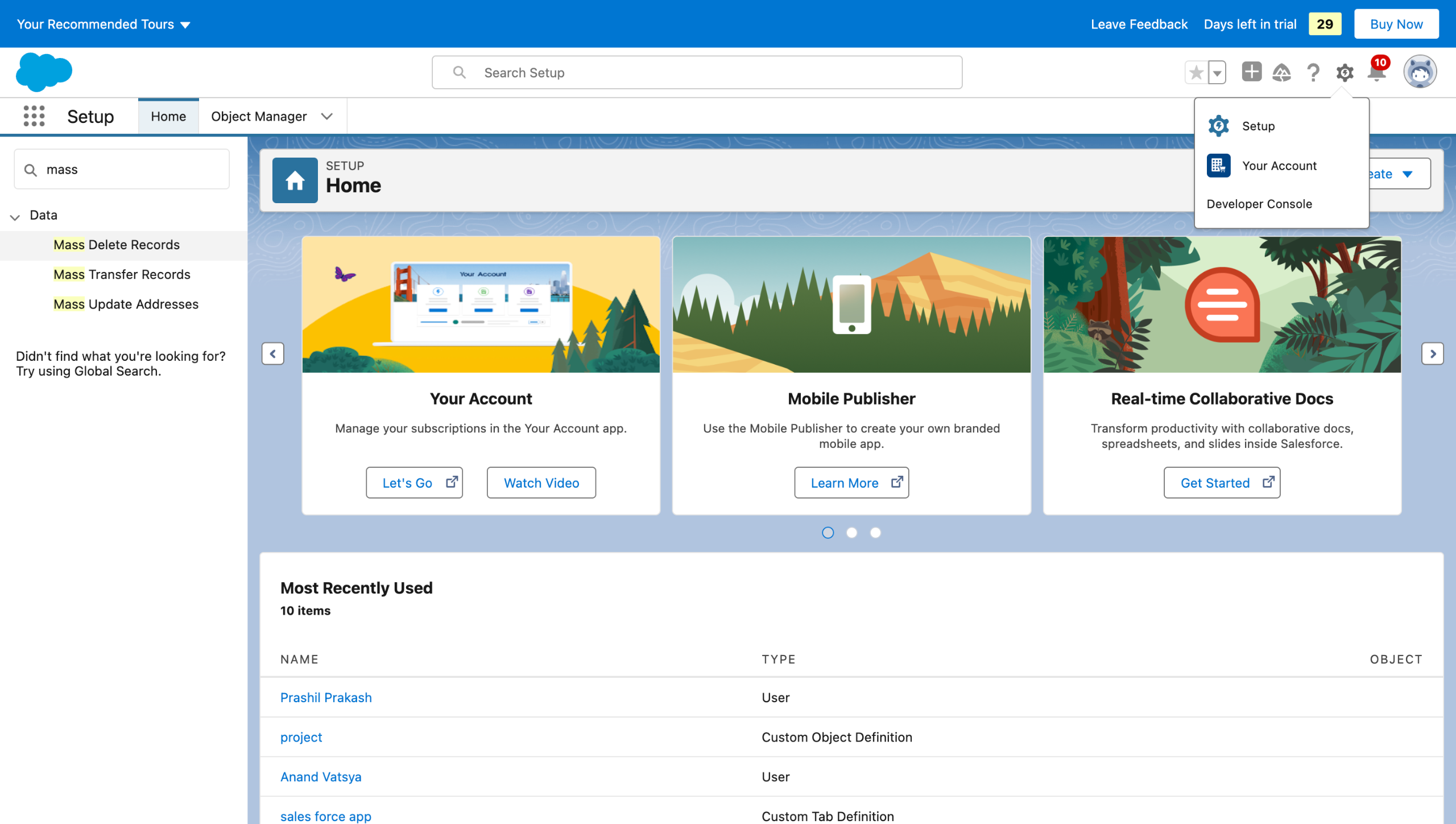Open the notifications bell icon
The height and width of the screenshot is (824, 1456).
click(1377, 72)
